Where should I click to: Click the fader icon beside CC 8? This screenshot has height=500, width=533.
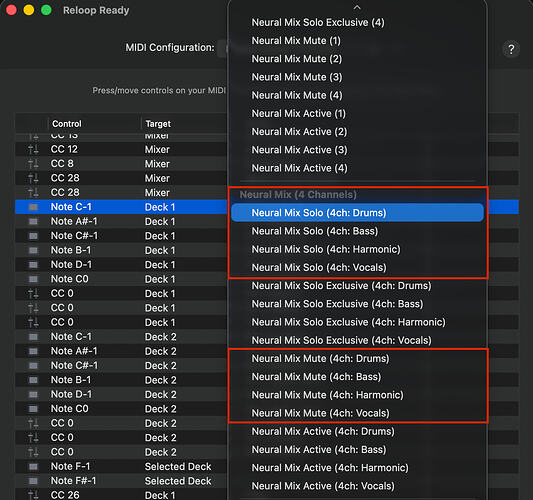click(33, 164)
